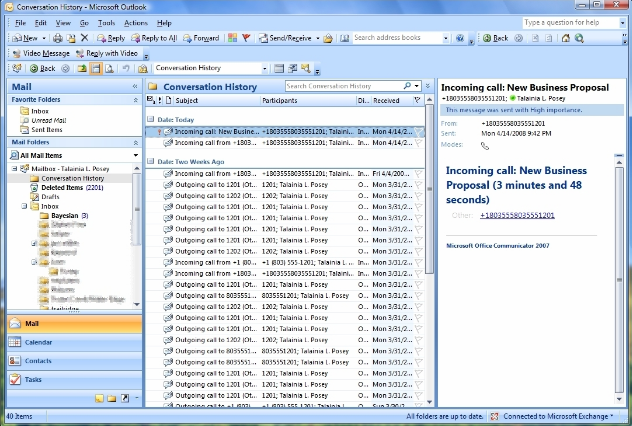Toggle the Reading Pane icon
632x426 pixels.
pyautogui.click(x=96, y=69)
